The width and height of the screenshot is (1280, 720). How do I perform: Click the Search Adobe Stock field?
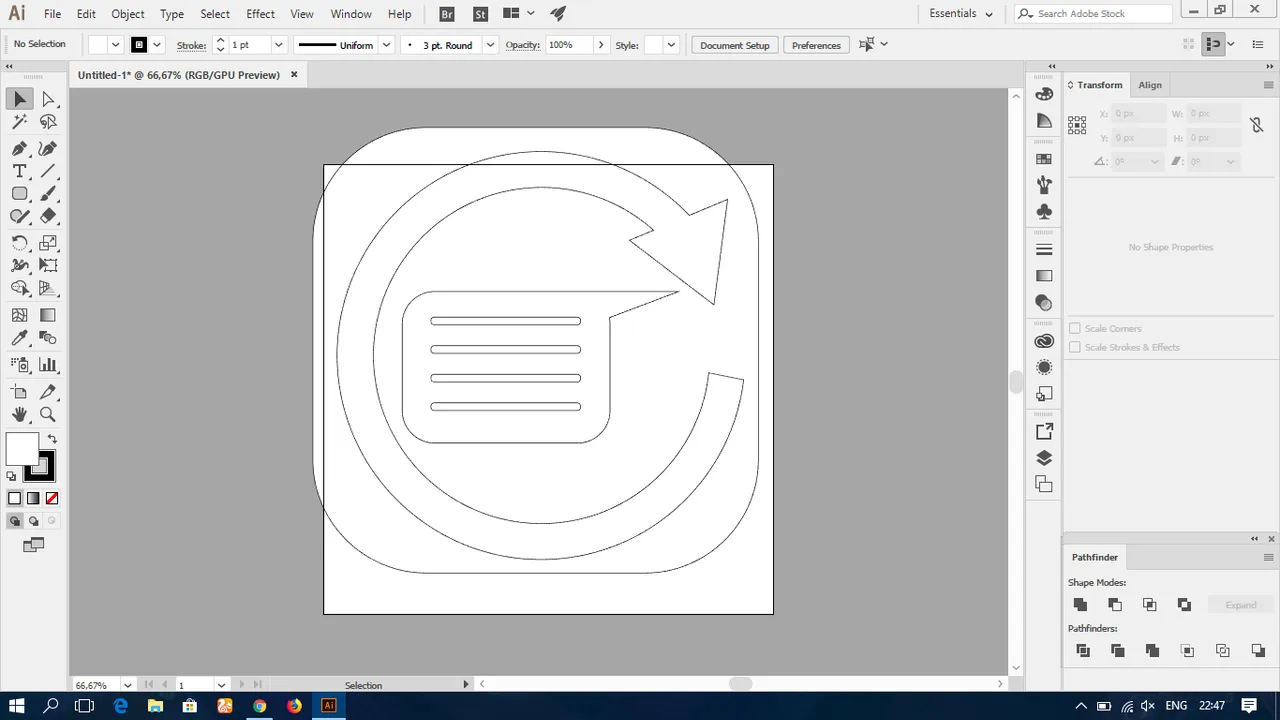[x=1094, y=14]
